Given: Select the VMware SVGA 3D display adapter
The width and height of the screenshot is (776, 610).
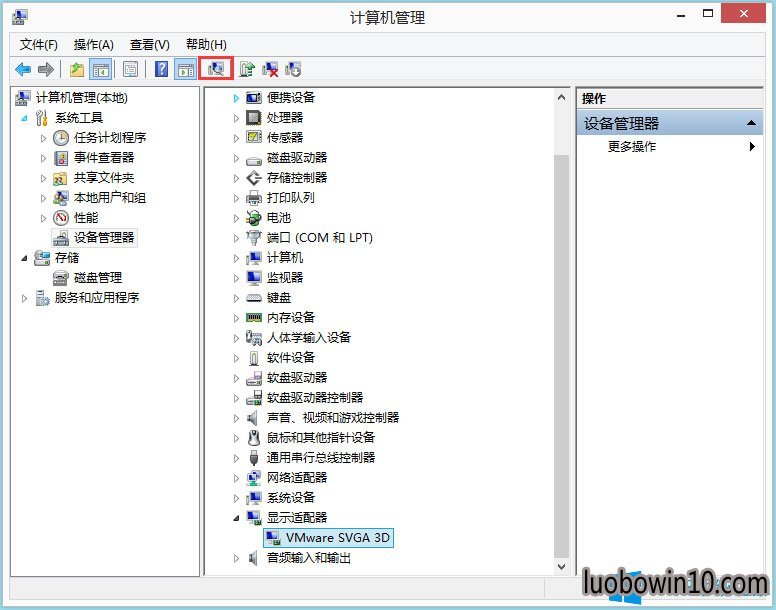Looking at the screenshot, I should pos(329,538).
